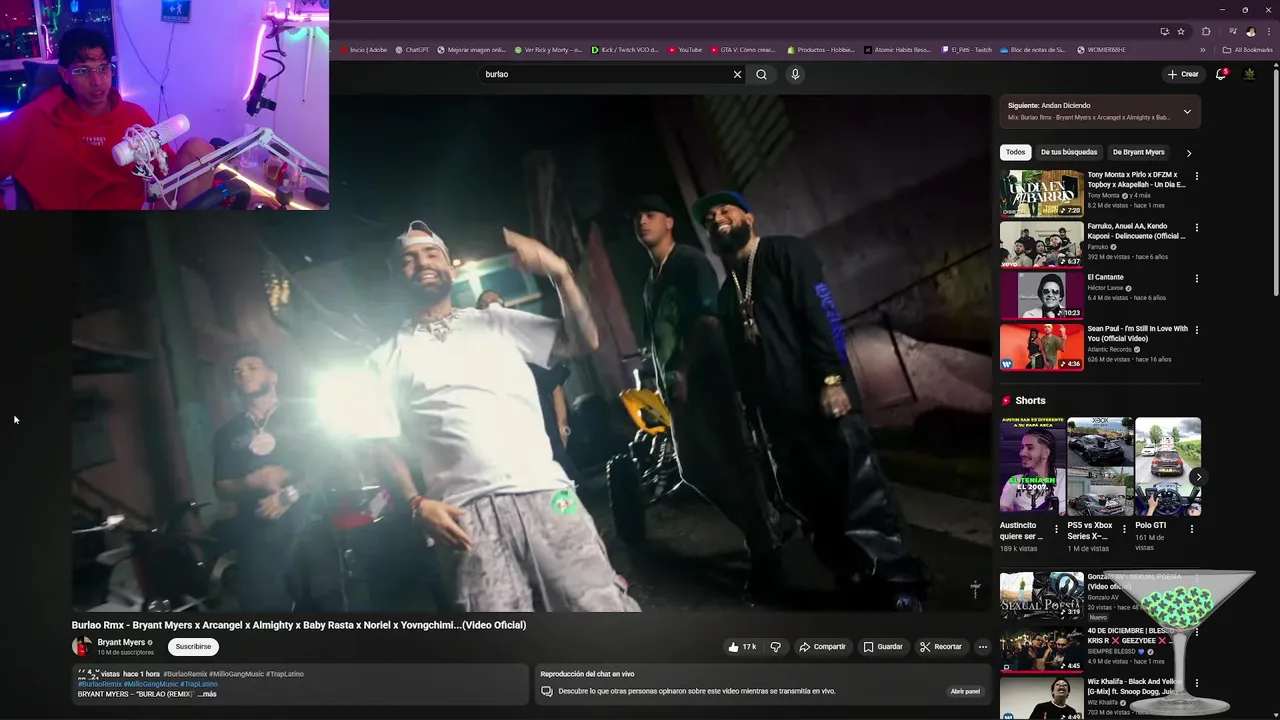Open Chrome three-dot menu
This screenshot has width=1280, height=720.
(1268, 31)
